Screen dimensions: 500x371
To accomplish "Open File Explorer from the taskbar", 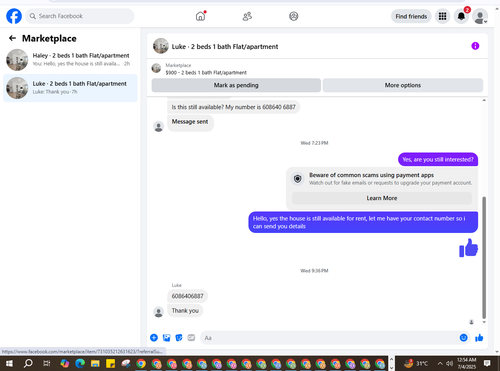I will point(95,363).
